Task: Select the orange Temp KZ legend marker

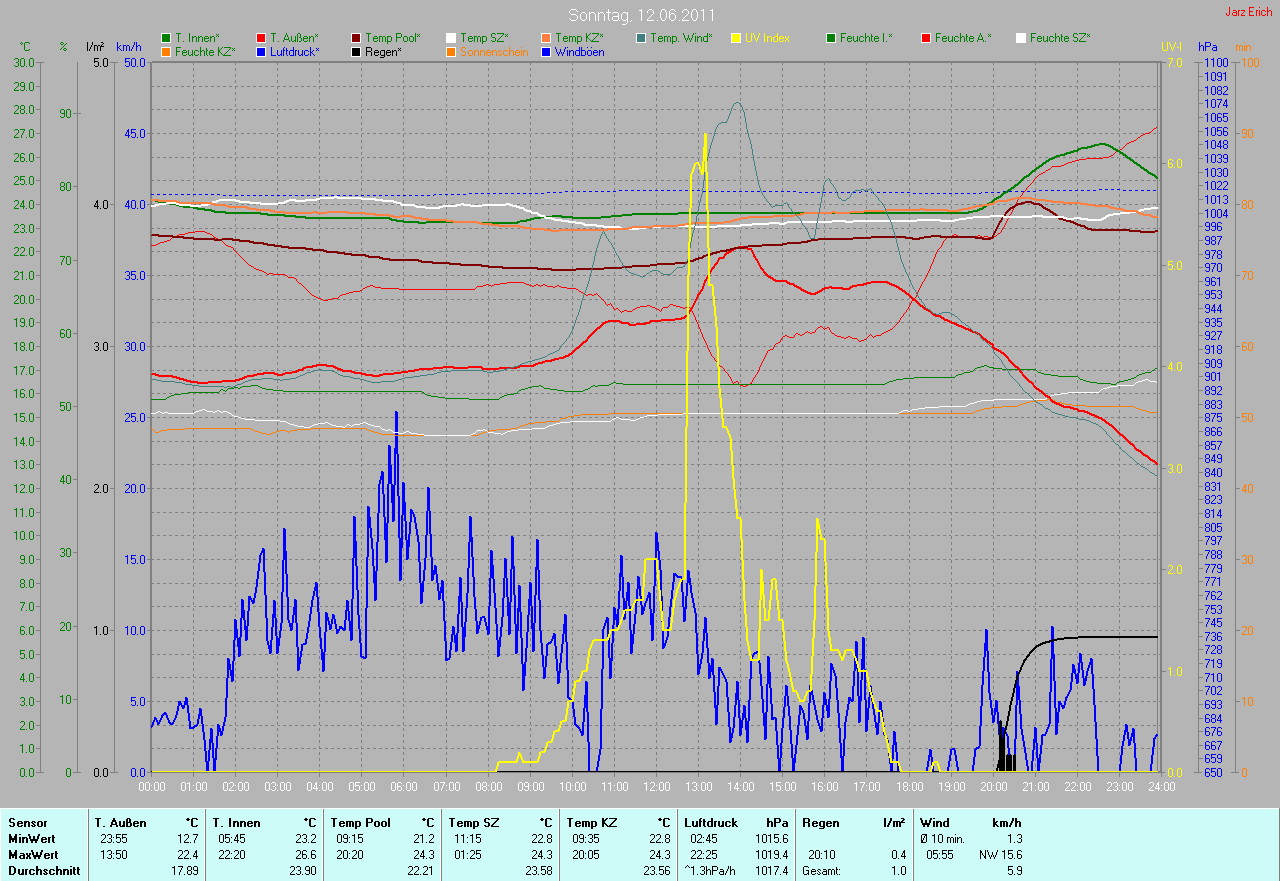Action: [546, 38]
